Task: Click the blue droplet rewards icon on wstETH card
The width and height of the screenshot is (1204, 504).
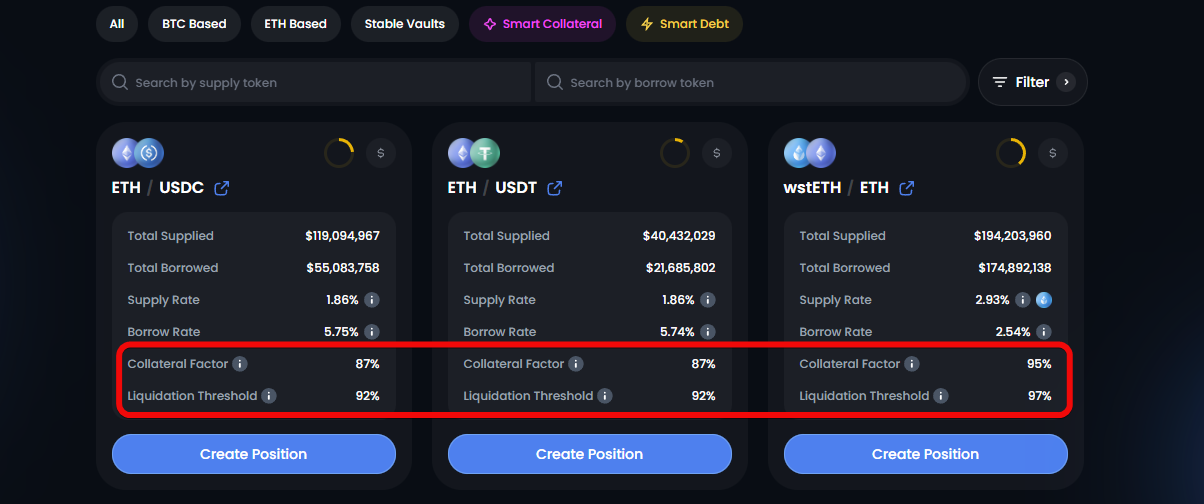Action: (1042, 300)
